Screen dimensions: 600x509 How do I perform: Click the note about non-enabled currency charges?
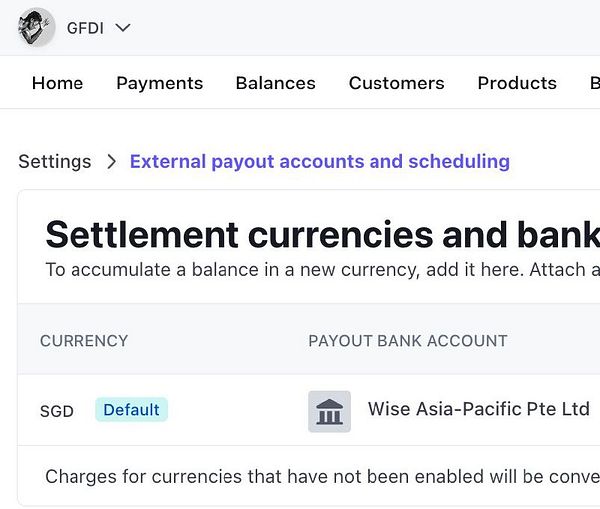point(321,476)
